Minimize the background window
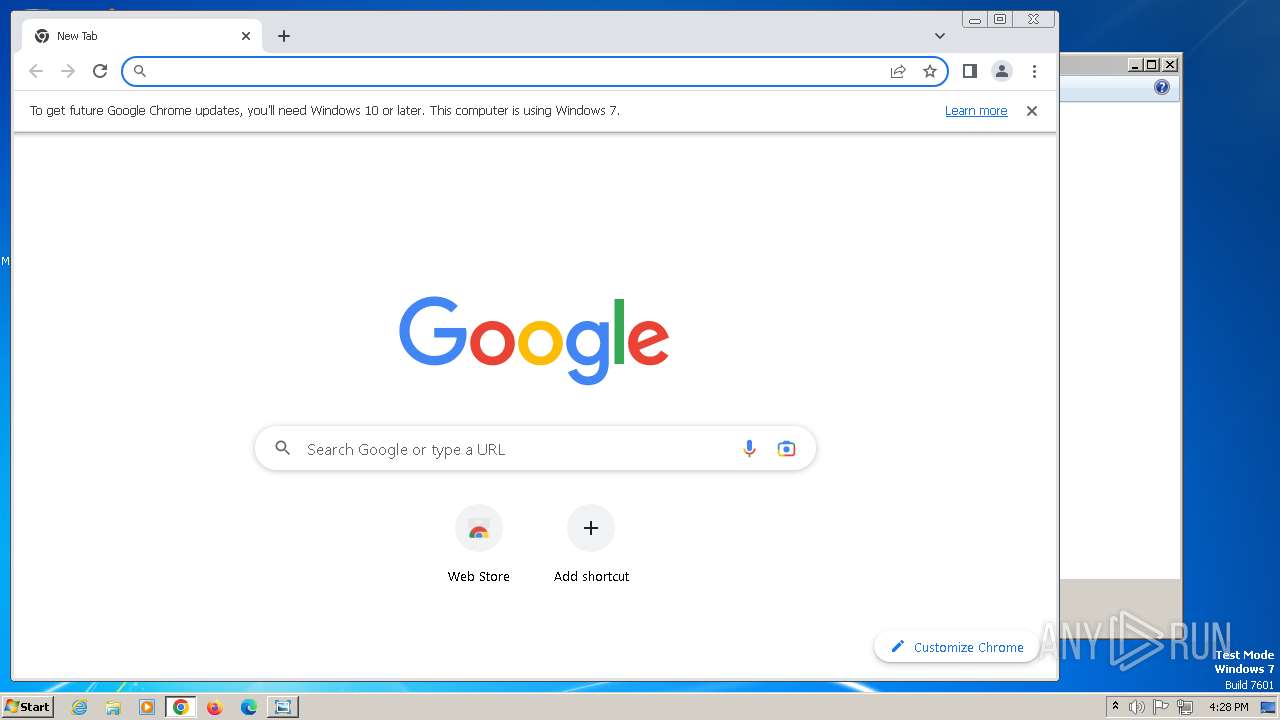The height and width of the screenshot is (720, 1280). pos(1135,65)
